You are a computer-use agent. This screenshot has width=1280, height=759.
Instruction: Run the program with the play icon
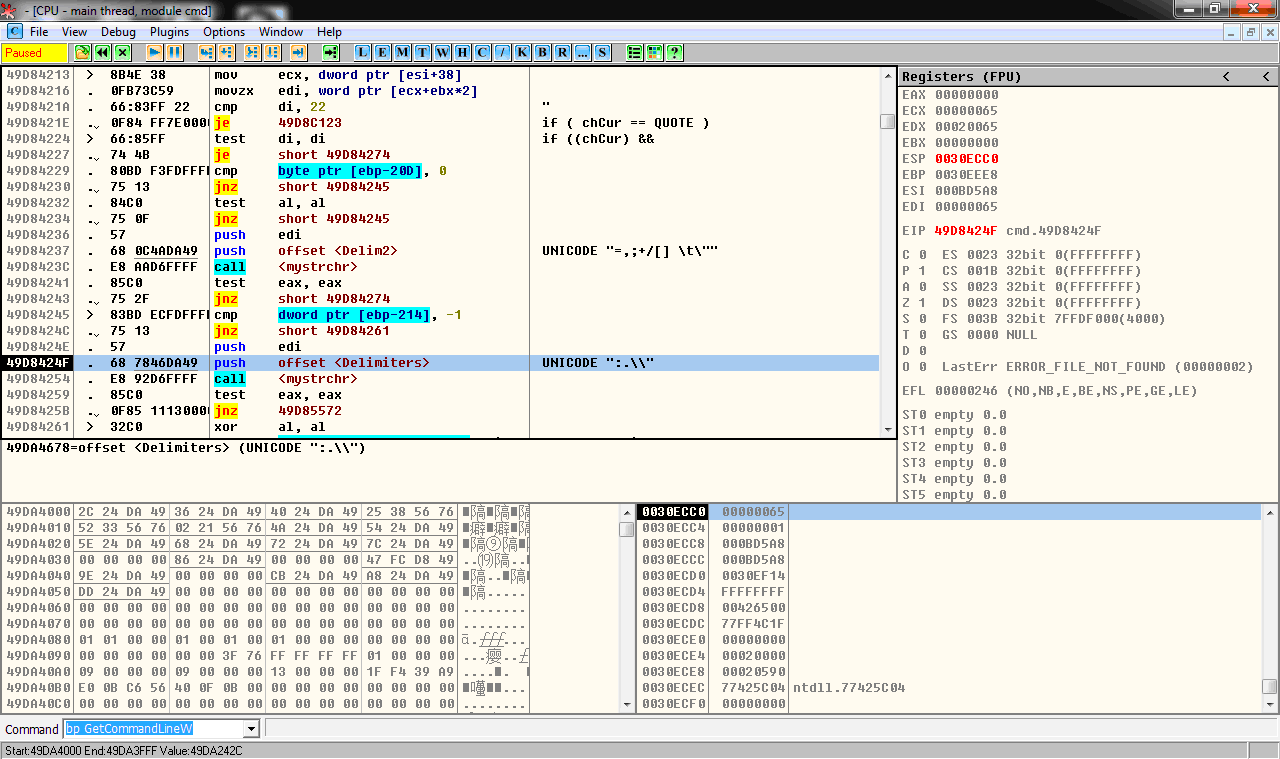coord(154,52)
